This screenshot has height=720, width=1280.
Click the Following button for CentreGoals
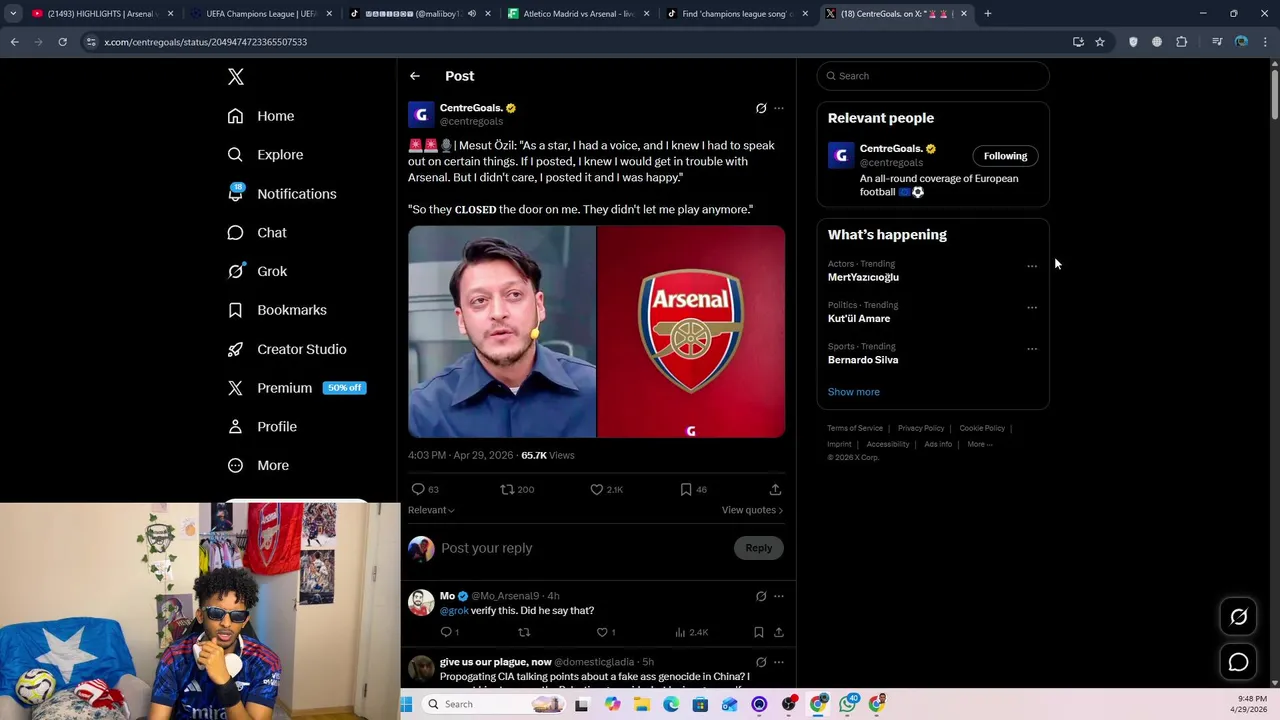(1005, 156)
